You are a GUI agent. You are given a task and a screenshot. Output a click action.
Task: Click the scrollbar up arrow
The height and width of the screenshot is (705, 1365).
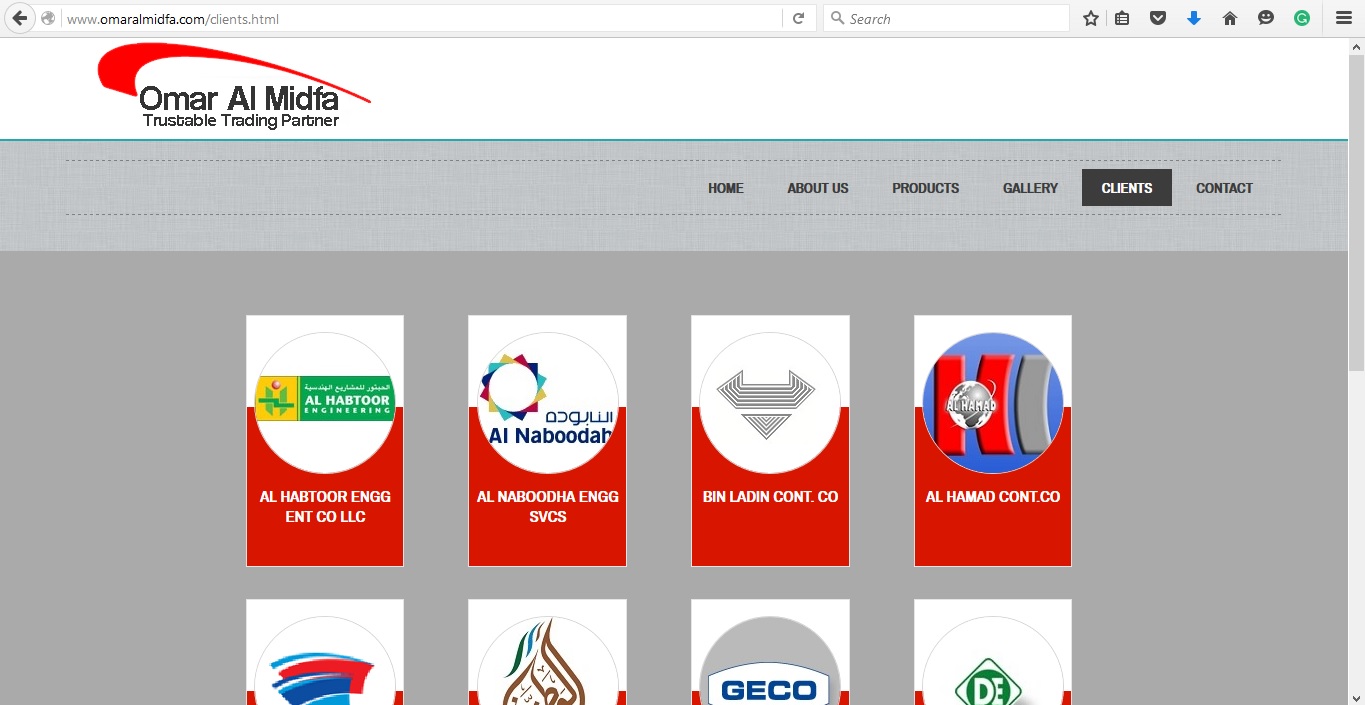tap(1356, 45)
